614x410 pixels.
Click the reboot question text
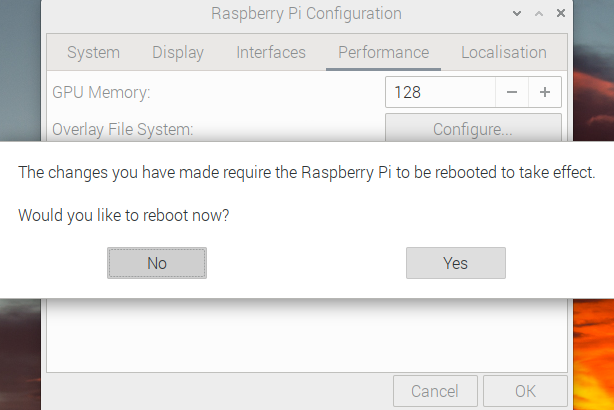coord(132,214)
